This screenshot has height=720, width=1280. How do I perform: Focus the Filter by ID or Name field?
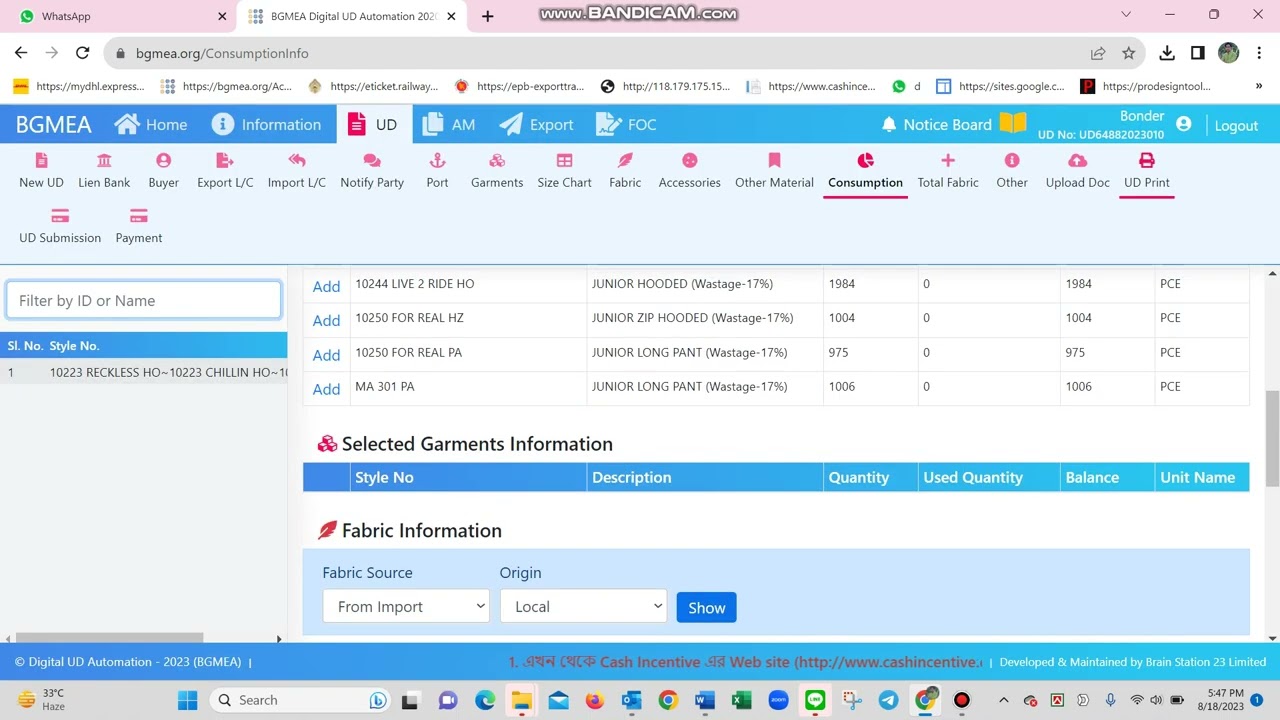143,300
